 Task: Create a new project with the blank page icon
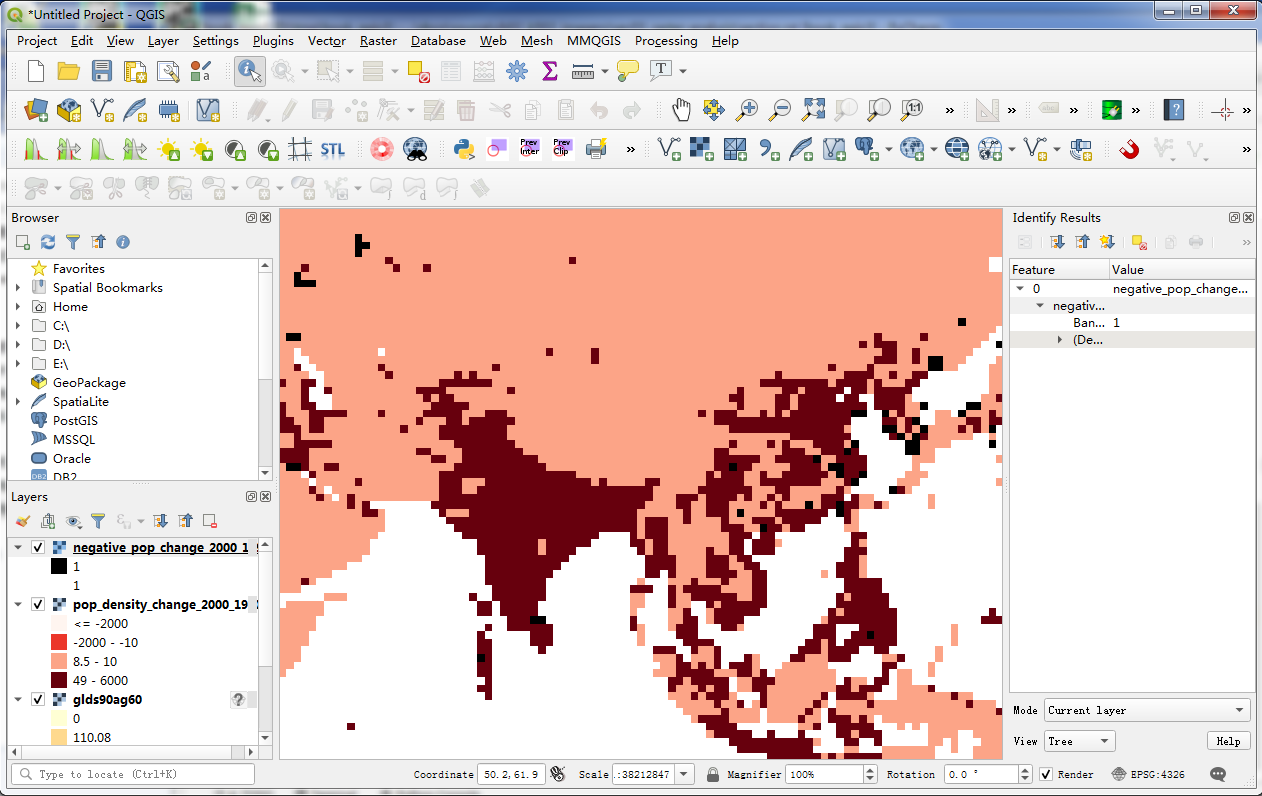(36, 71)
